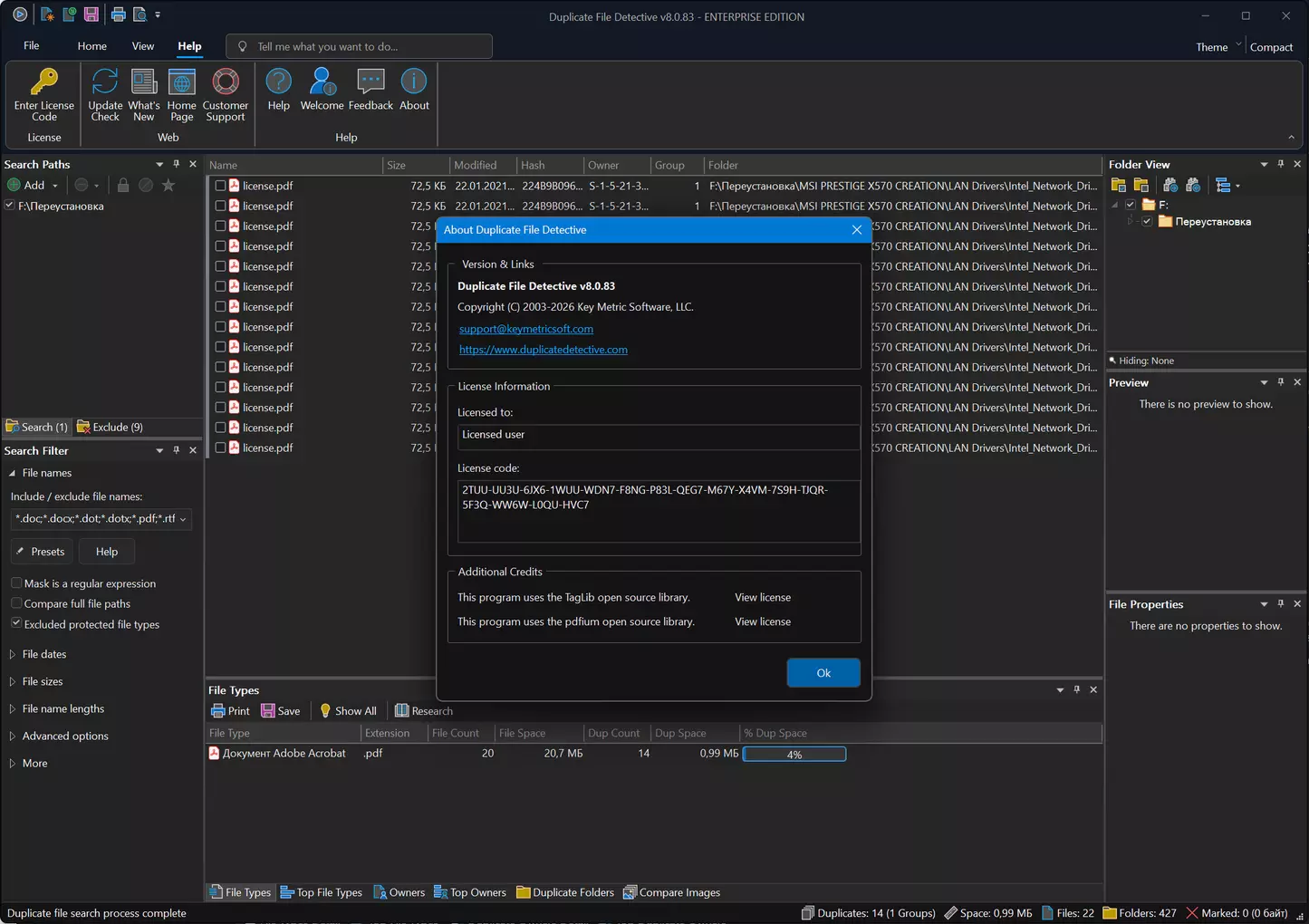Click the star icon in Search Paths toolbar
The image size is (1309, 924).
168,186
